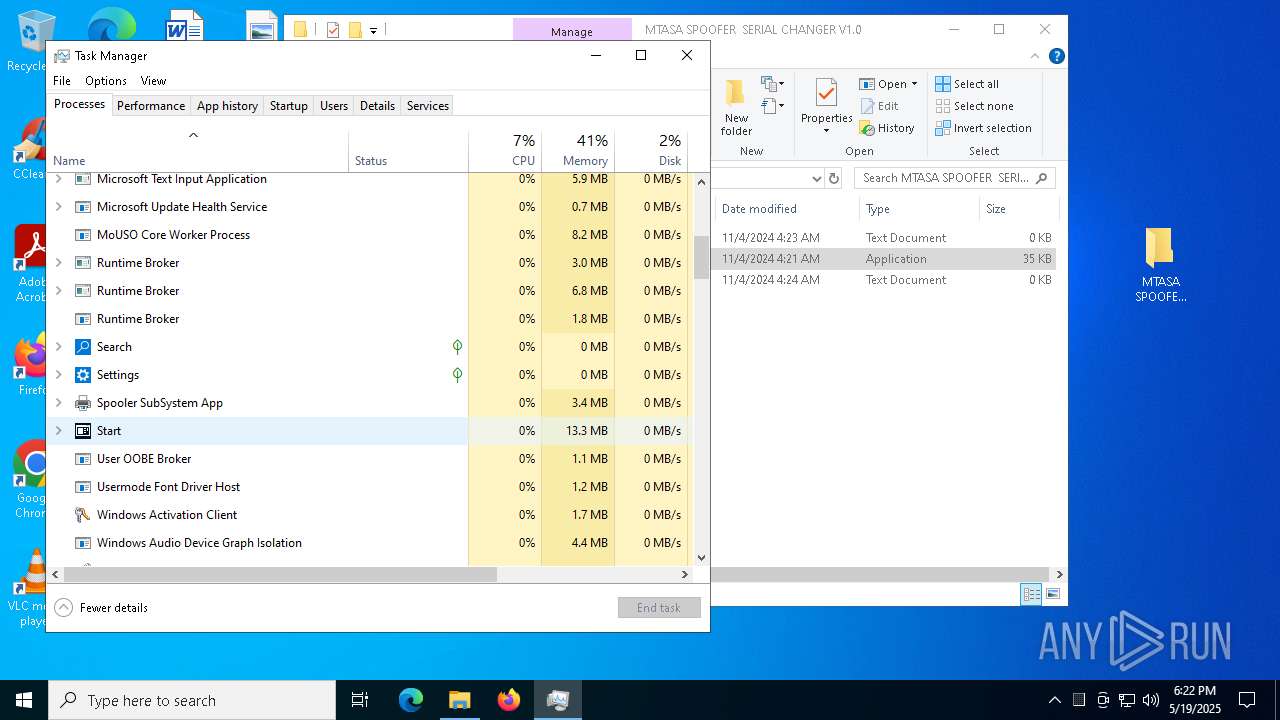The width and height of the screenshot is (1280, 720).
Task: Click the network icon in system tray
Action: point(1127,700)
